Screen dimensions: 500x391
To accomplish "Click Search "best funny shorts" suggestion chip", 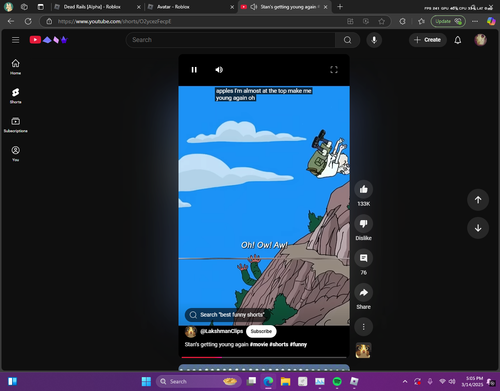I will point(227,315).
